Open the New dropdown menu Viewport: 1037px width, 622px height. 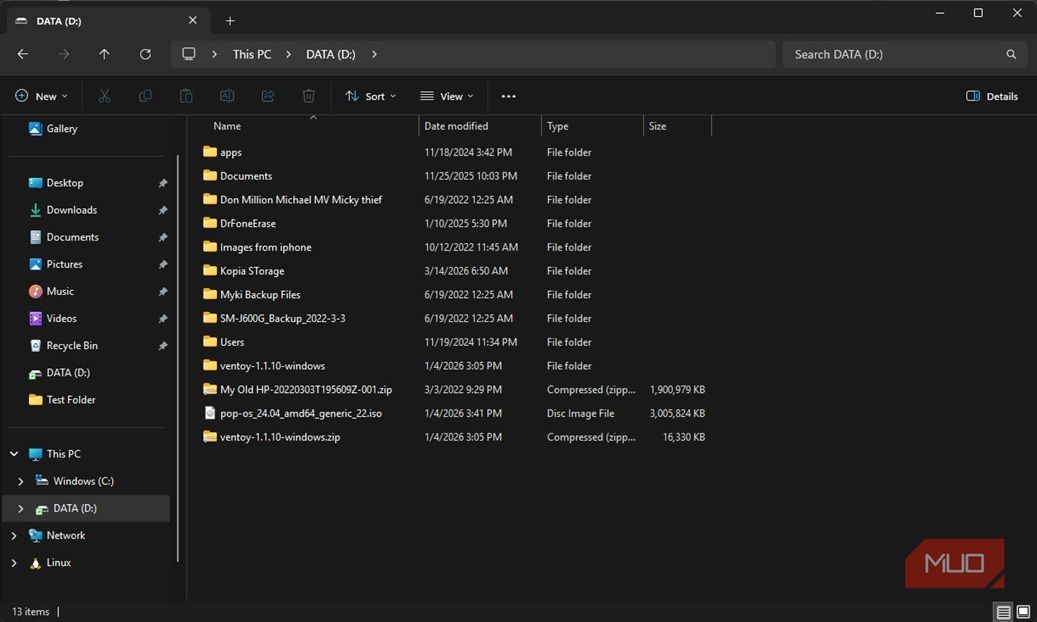point(41,96)
